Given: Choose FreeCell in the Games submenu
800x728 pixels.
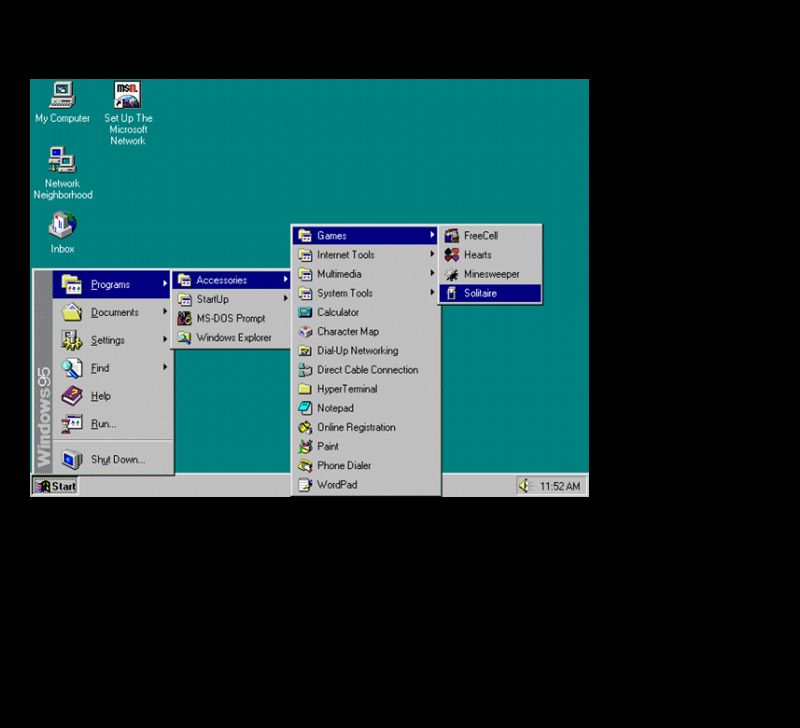Looking at the screenshot, I should (490, 236).
